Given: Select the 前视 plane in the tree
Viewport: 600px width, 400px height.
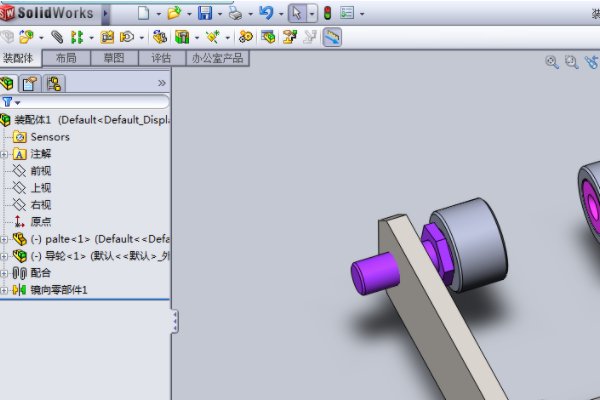Looking at the screenshot, I should coord(41,171).
